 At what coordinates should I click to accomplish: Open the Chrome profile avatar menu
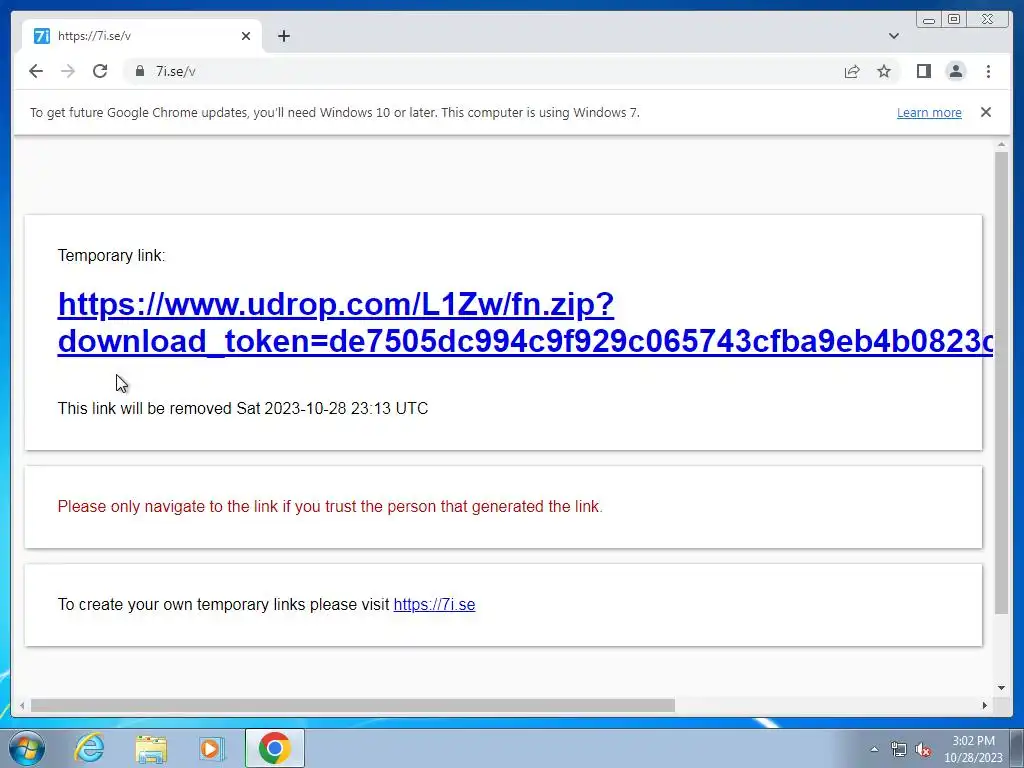955,71
